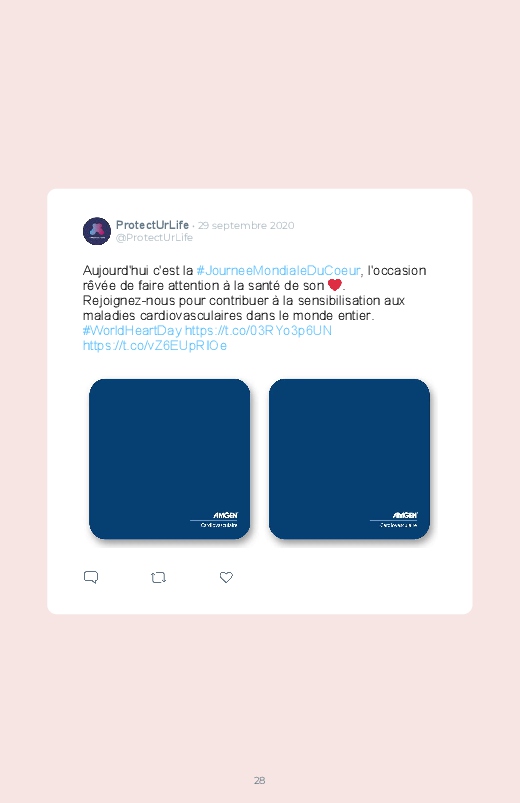Open the left blue image card
This screenshot has width=520, height=803.
170,459
